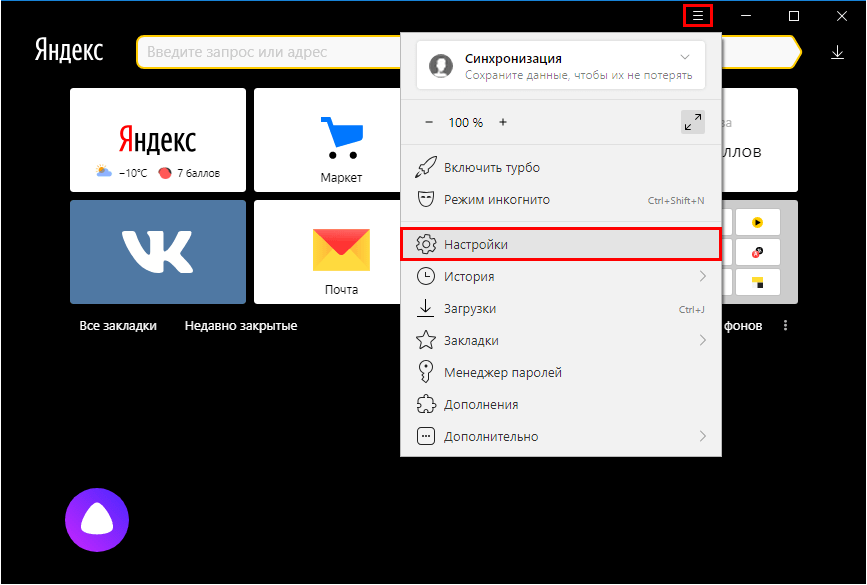Image resolution: width=867 pixels, height=585 pixels.
Task: Increase zoom with plus button
Action: 503,122
